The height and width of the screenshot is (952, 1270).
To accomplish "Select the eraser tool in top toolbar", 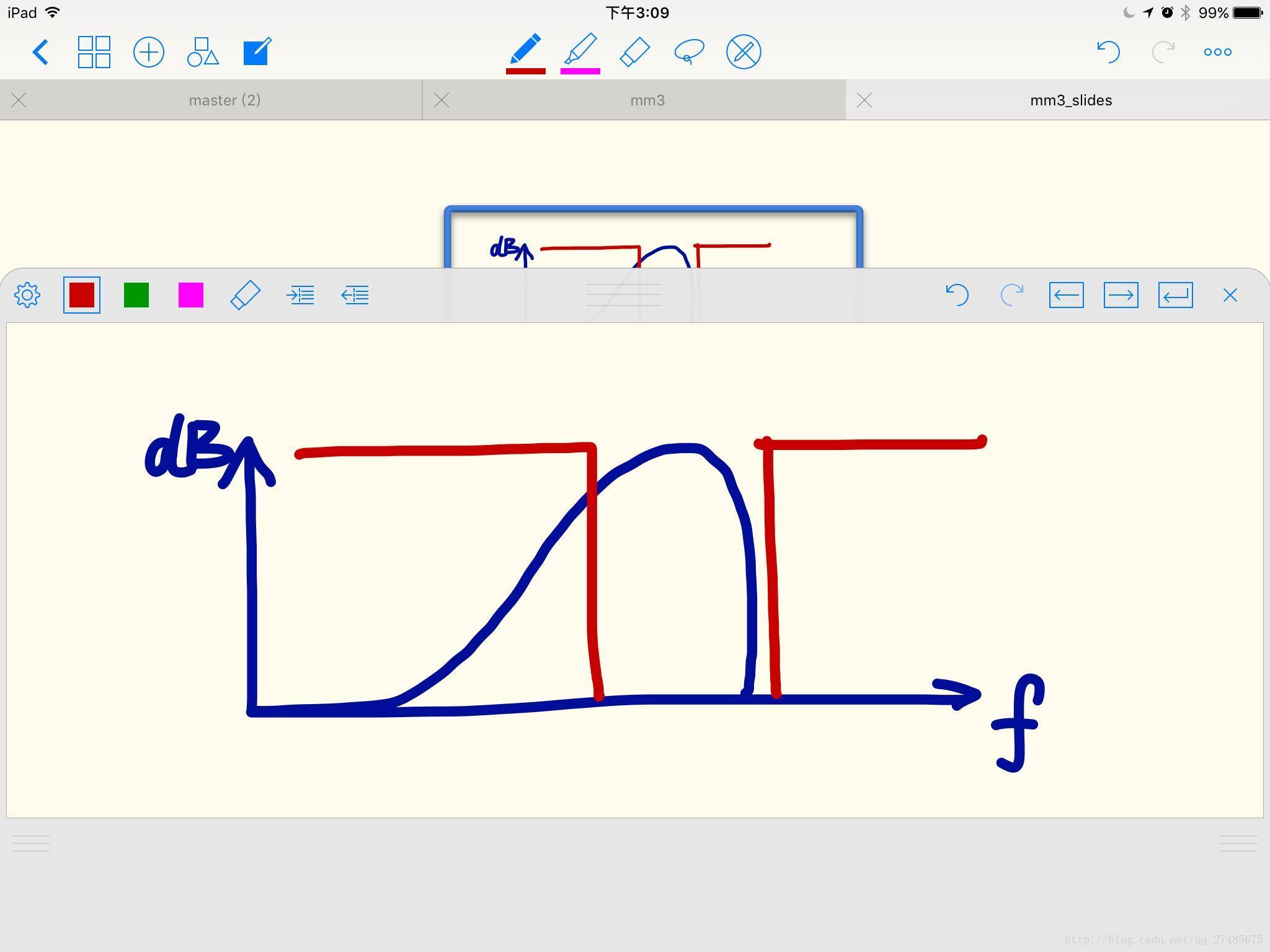I will tap(635, 52).
